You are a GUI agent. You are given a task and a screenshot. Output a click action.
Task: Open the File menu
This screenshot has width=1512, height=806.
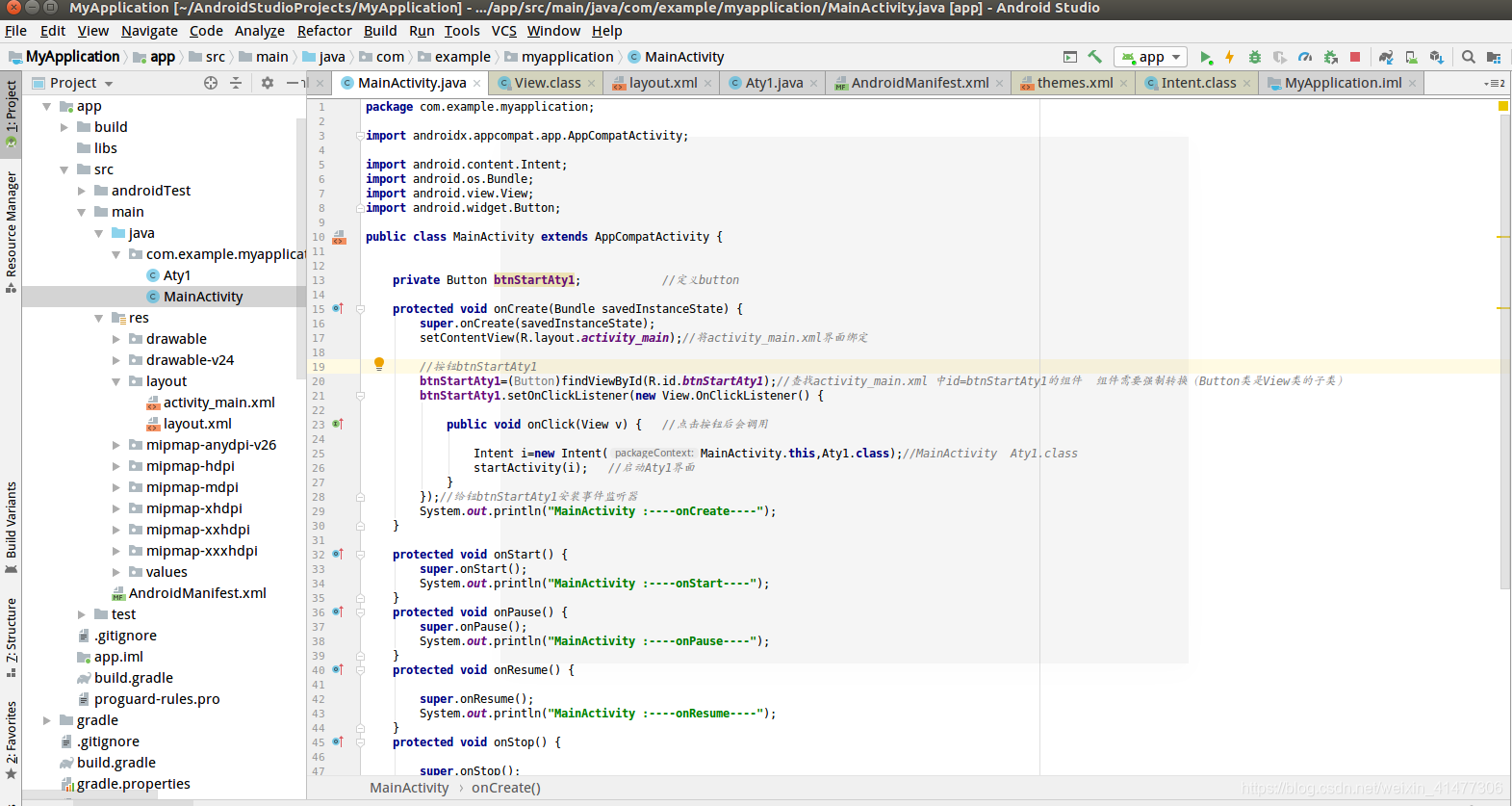[15, 31]
